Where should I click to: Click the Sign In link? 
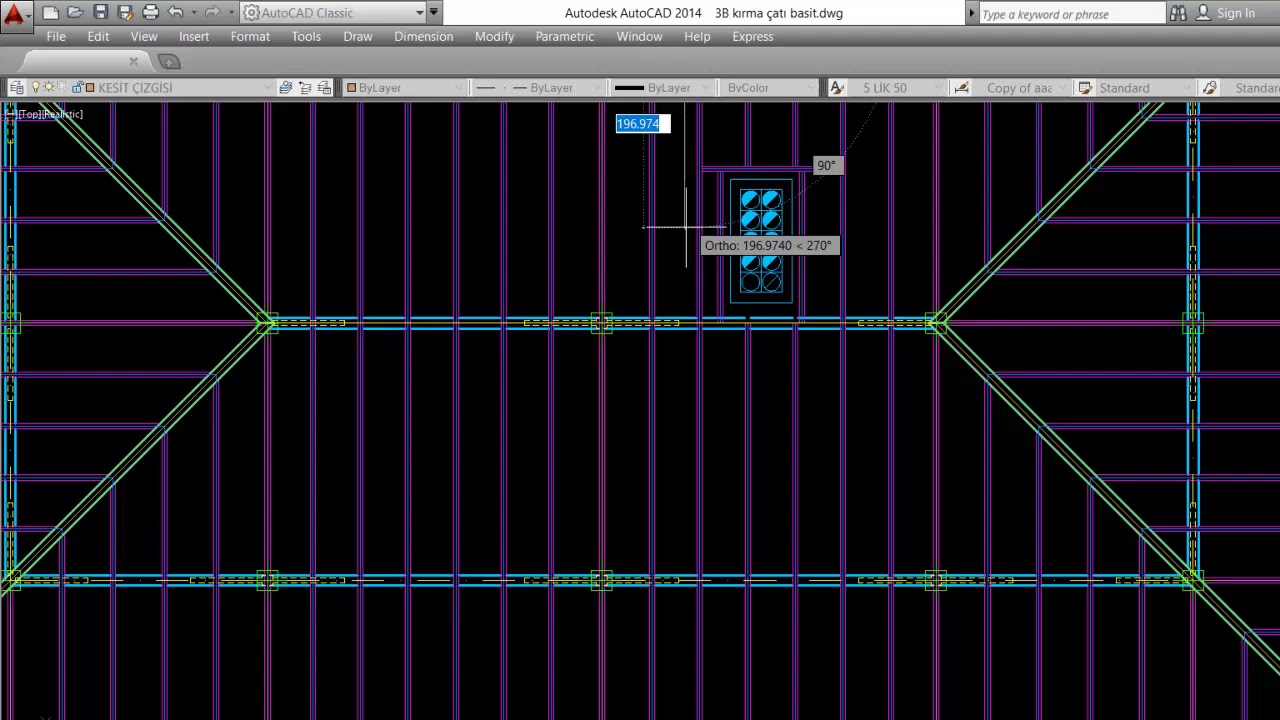click(x=1236, y=13)
